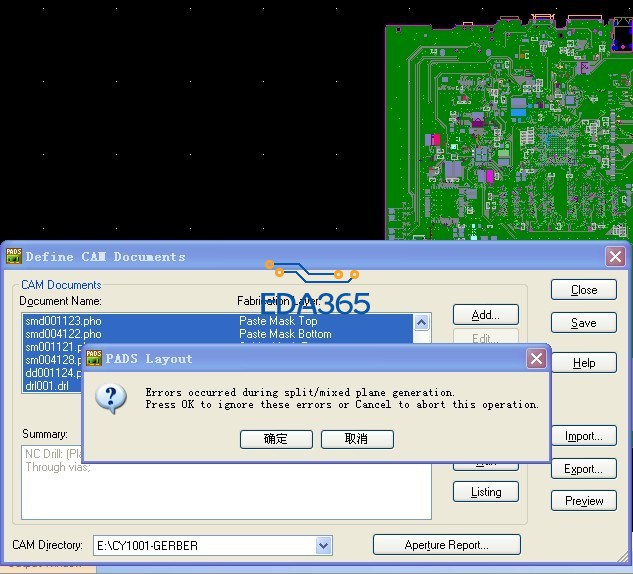The height and width of the screenshot is (574, 633).
Task: Select the sm004128 document row
Action: click(52, 360)
